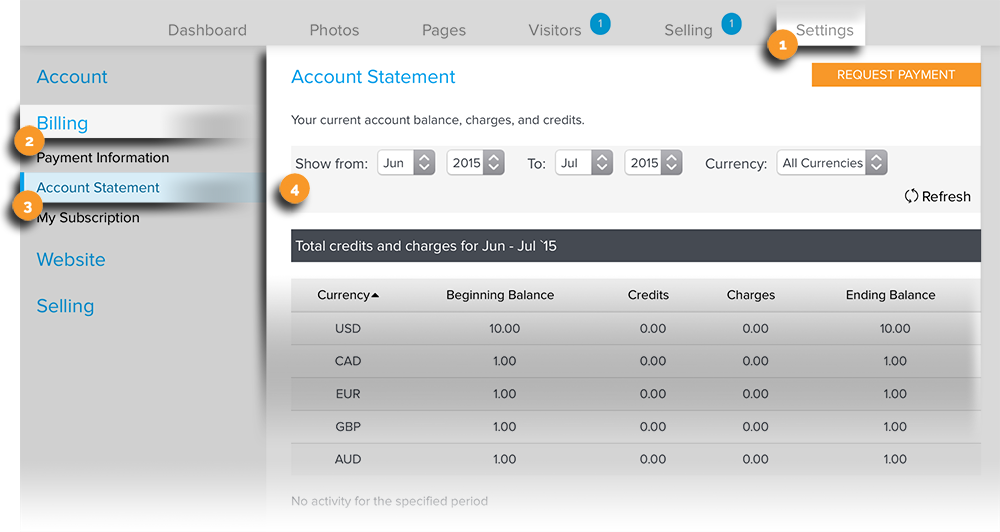Screen dimensions: 1000x532
Task: Click the EUR currency cell
Action: point(348,394)
